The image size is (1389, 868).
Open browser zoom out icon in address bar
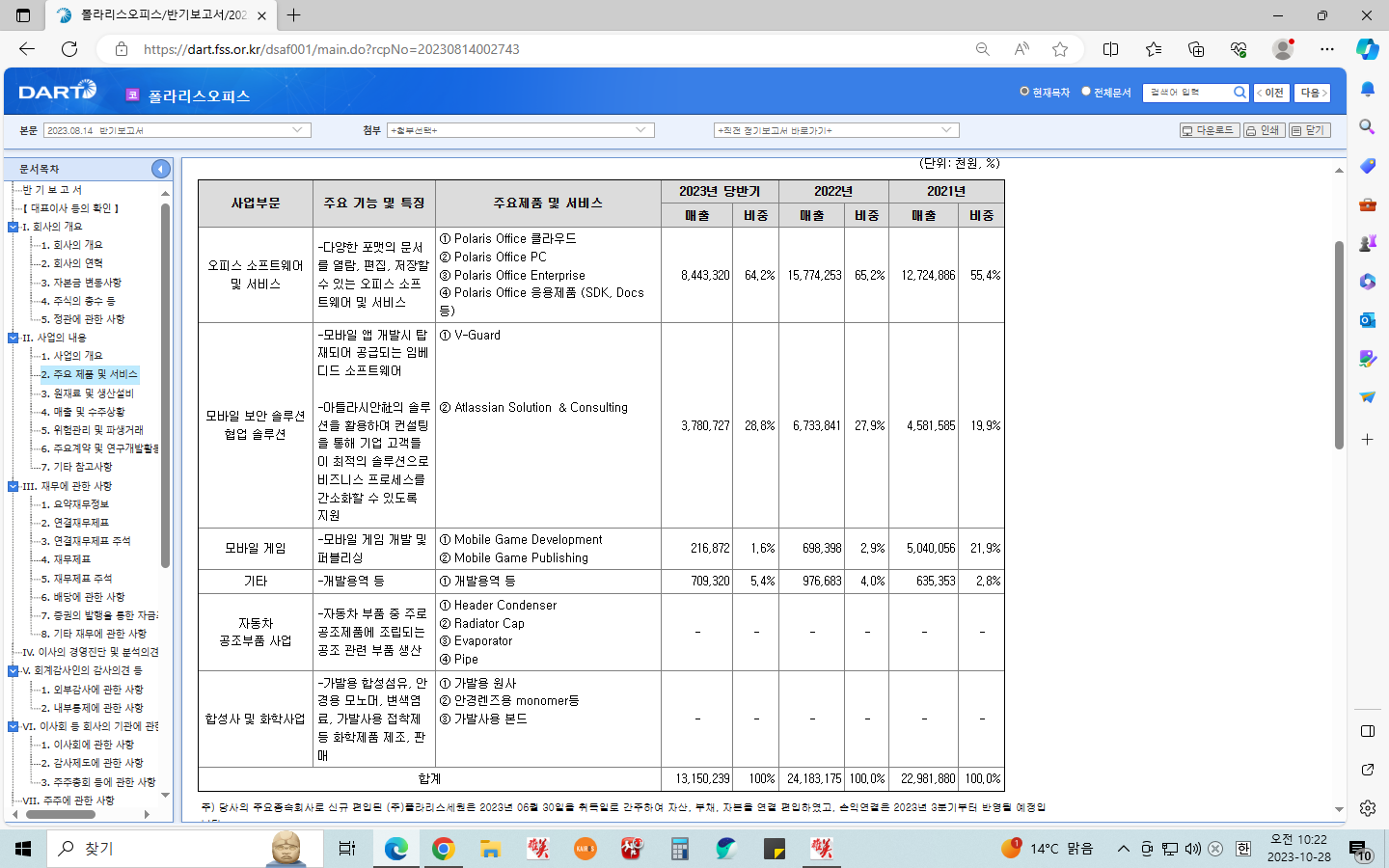982,49
